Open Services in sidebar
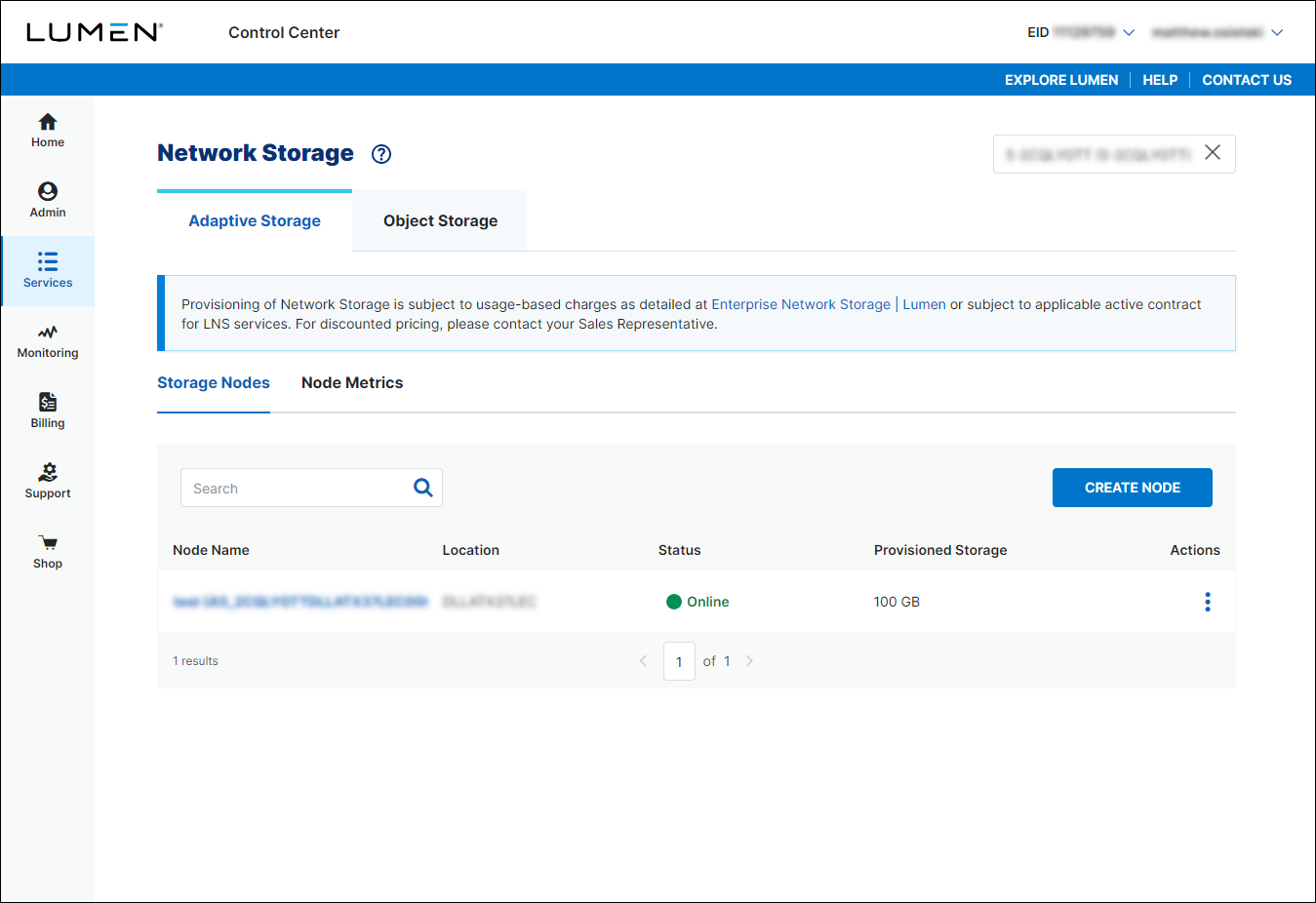1316x903 pixels. tap(47, 271)
